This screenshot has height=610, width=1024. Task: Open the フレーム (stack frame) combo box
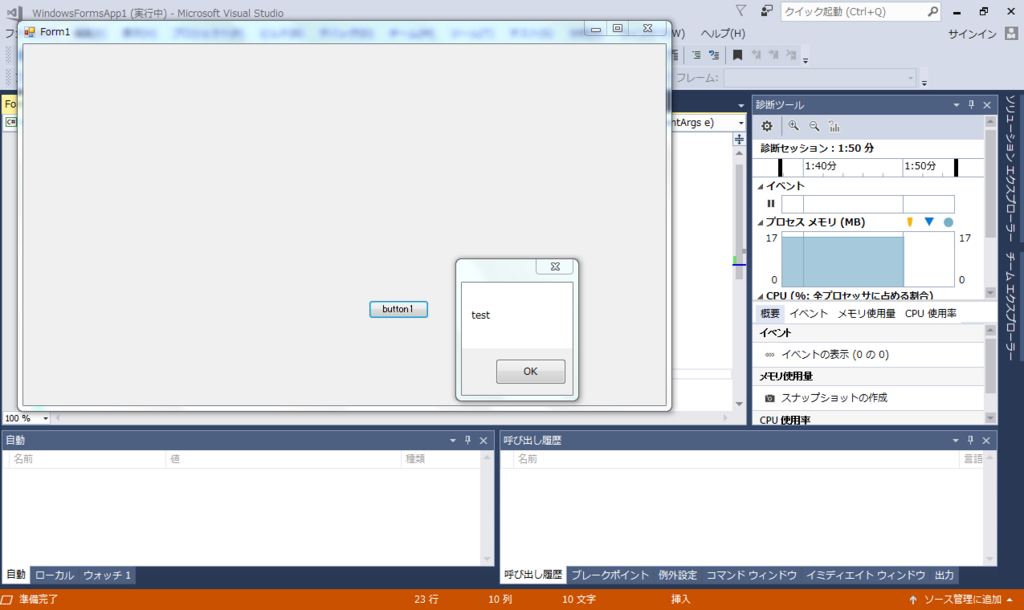point(820,78)
